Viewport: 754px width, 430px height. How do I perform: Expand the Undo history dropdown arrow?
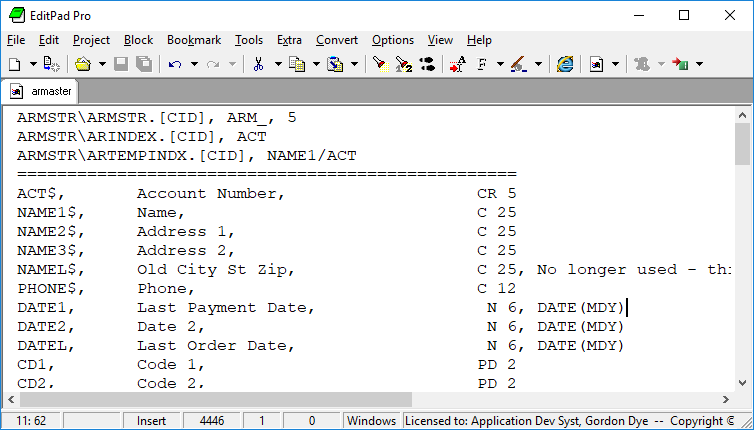192,64
